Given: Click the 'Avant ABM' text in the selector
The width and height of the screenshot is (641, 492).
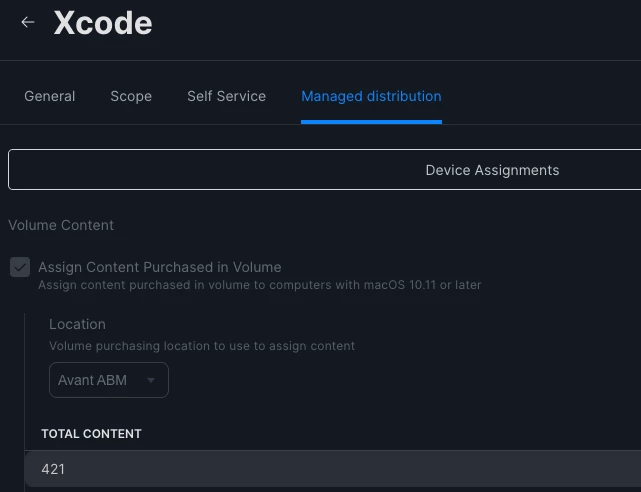Looking at the screenshot, I should 92,380.
